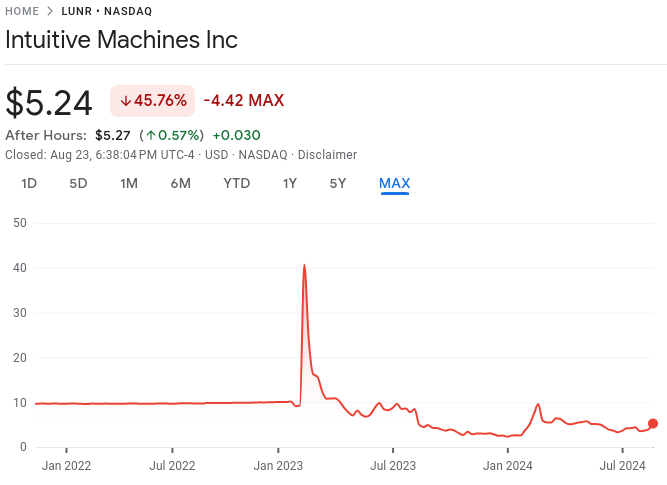Click the red endpoint dot on chart
Screen dimensions: 667x485
point(653,423)
